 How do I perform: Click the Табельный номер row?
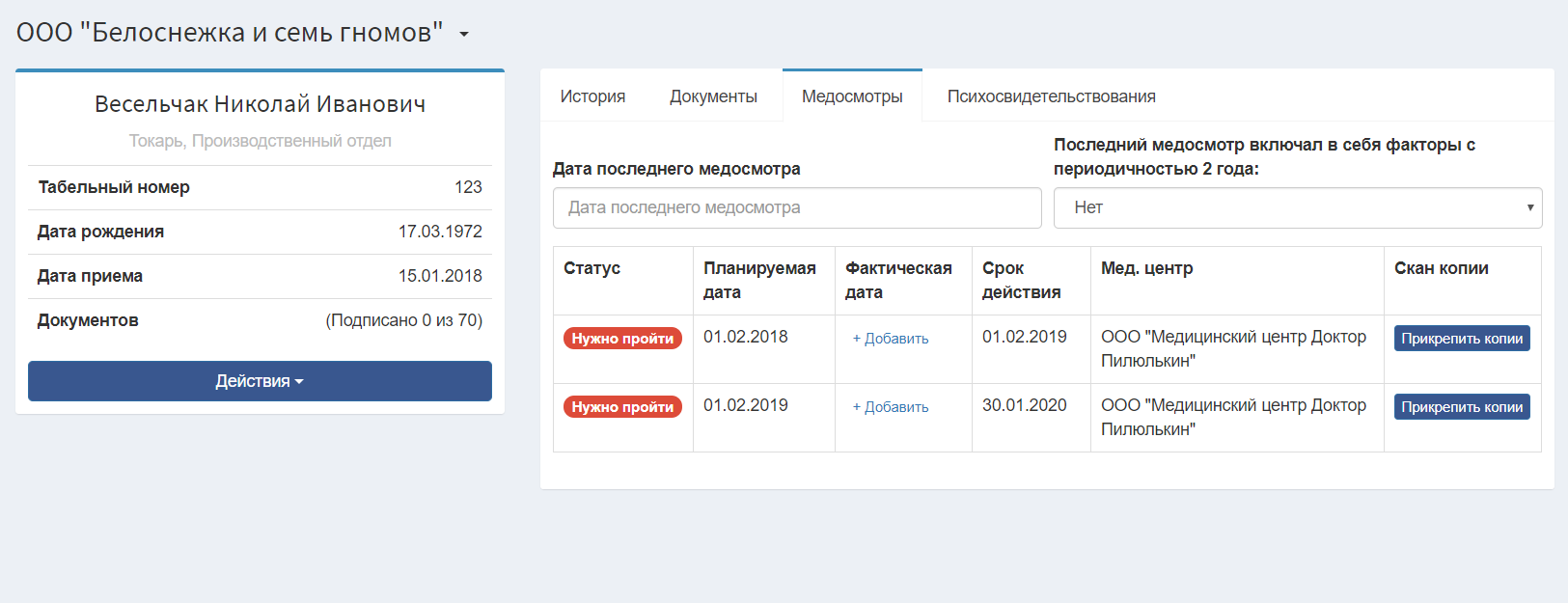260,187
